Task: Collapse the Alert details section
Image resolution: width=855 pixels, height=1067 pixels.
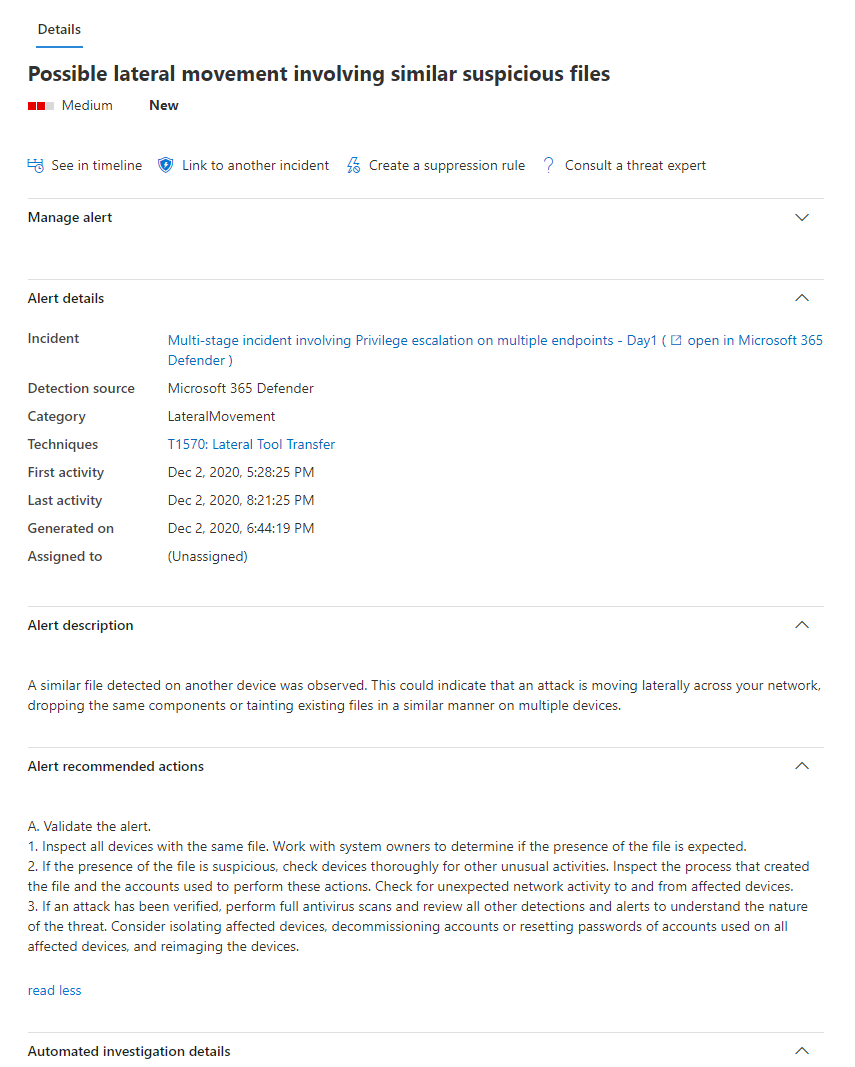Action: coord(801,298)
